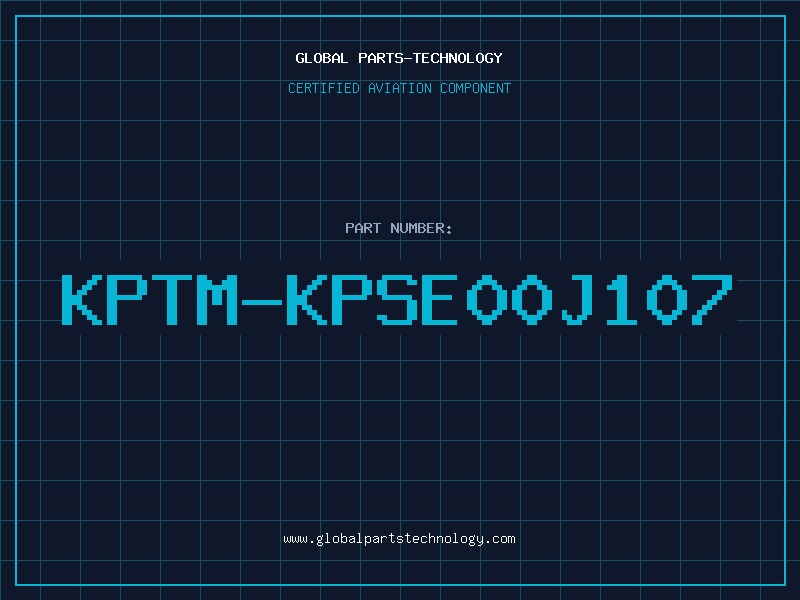Click the letter J in the part number
This screenshot has width=800, height=600.
point(578,299)
